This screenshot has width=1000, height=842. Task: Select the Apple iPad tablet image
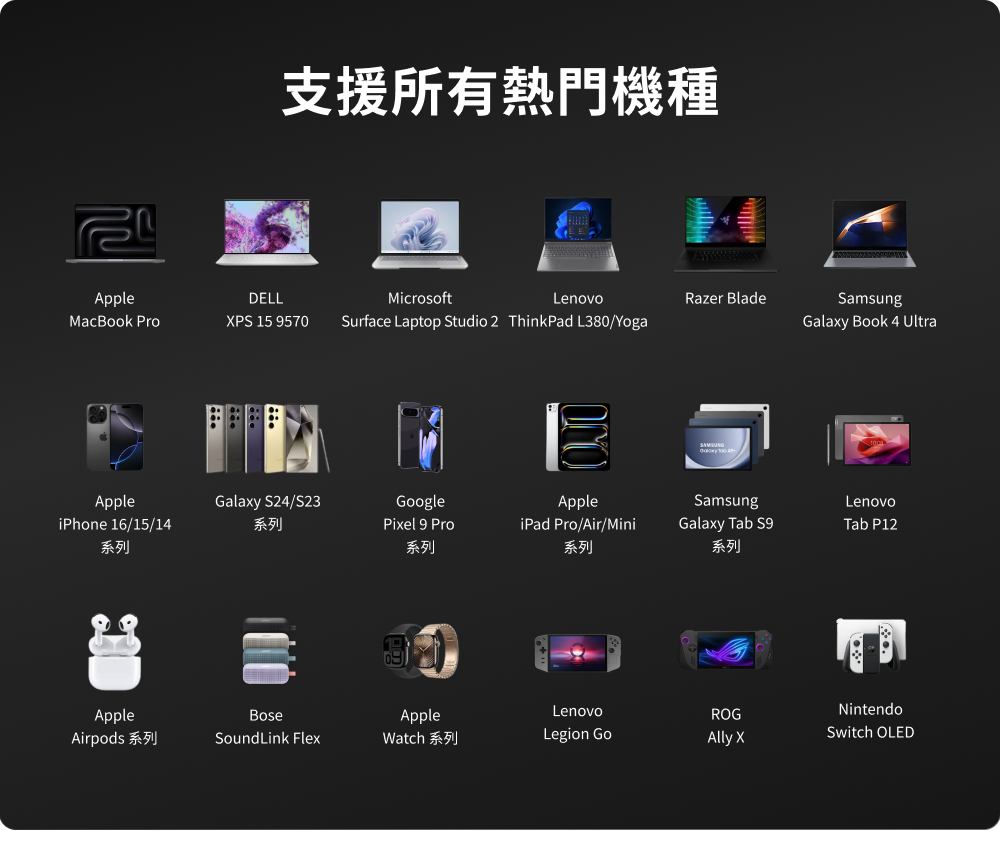[x=578, y=437]
